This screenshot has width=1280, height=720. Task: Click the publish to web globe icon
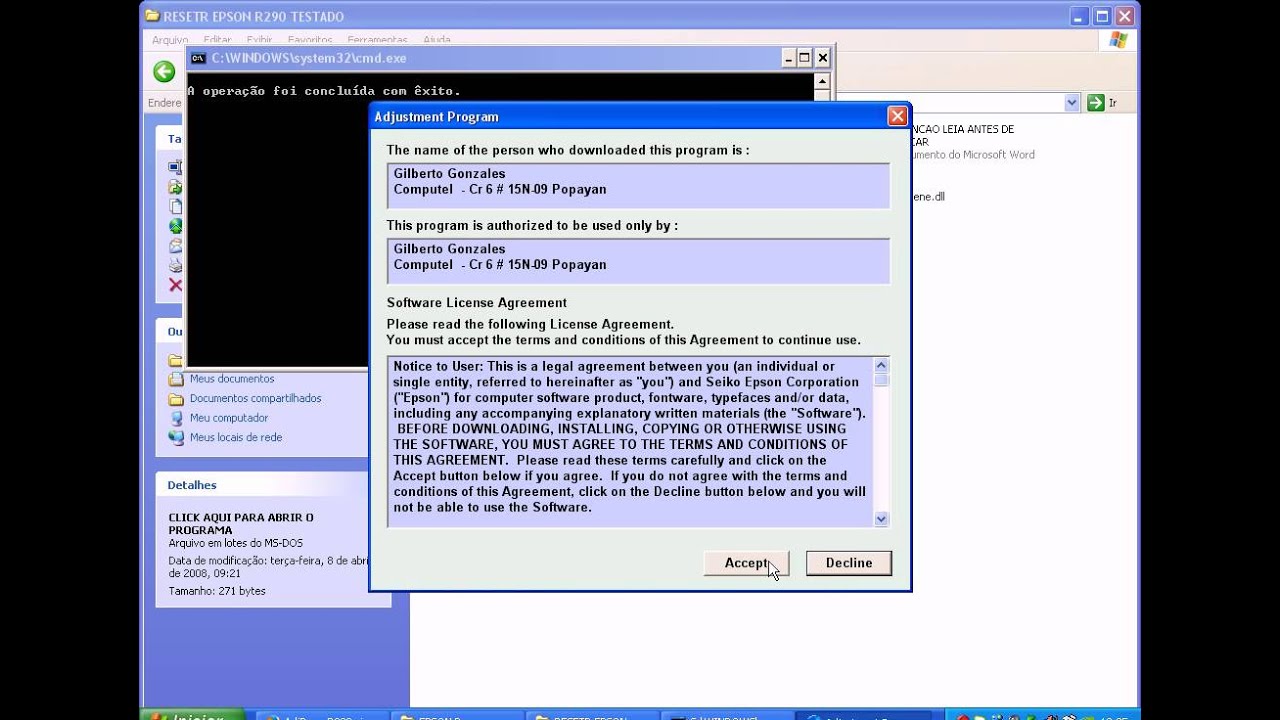pos(175,226)
